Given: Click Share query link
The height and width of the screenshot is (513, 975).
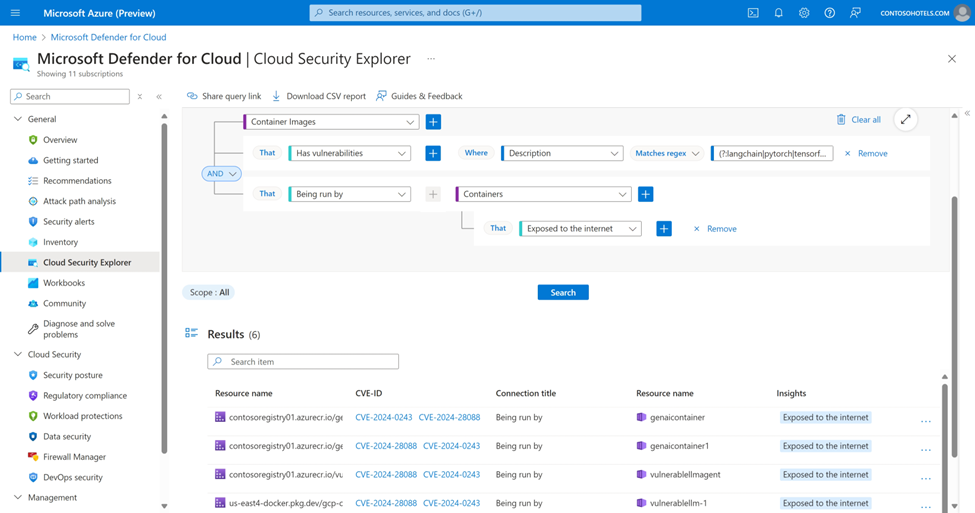Looking at the screenshot, I should pyautogui.click(x=224, y=96).
